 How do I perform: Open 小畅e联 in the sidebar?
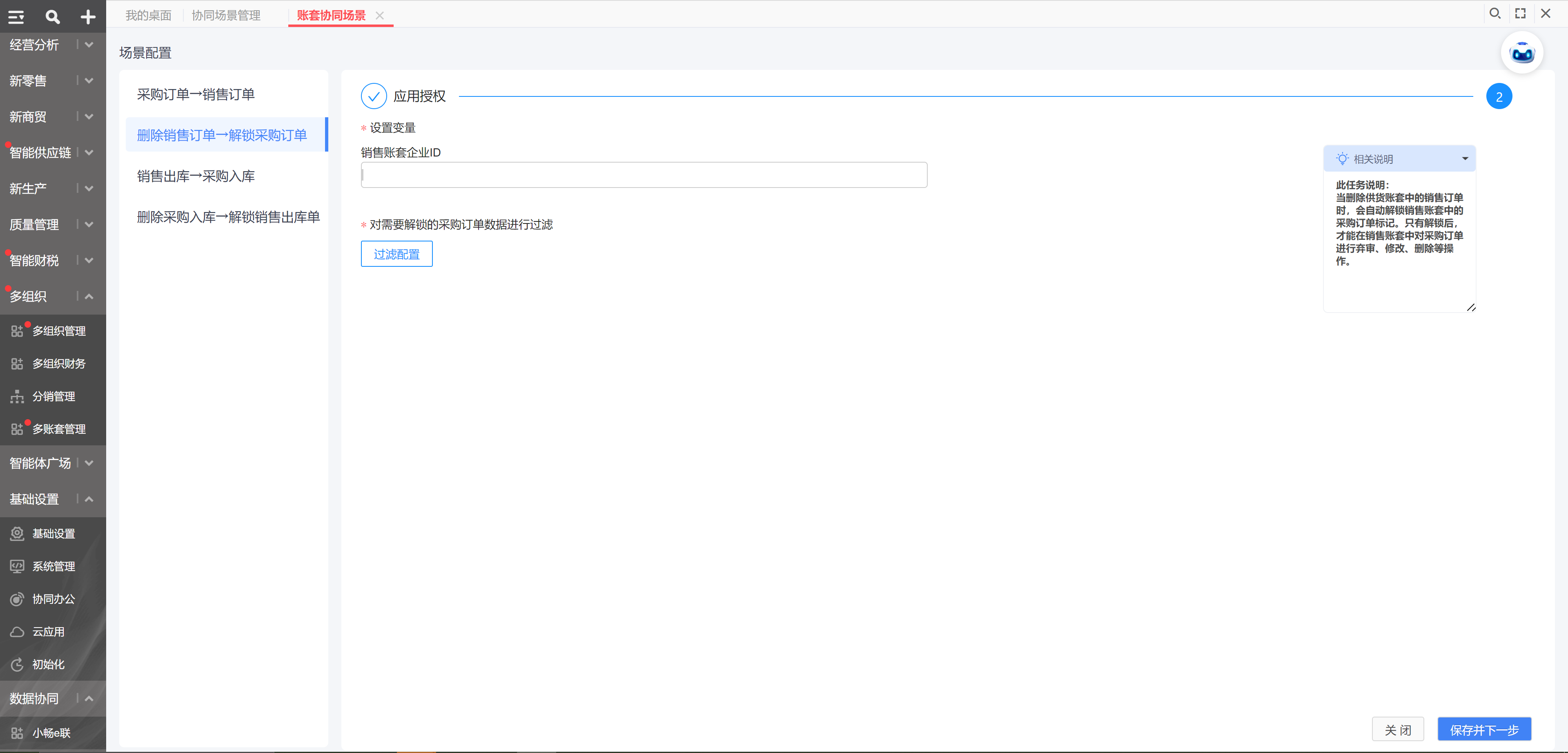(x=52, y=733)
